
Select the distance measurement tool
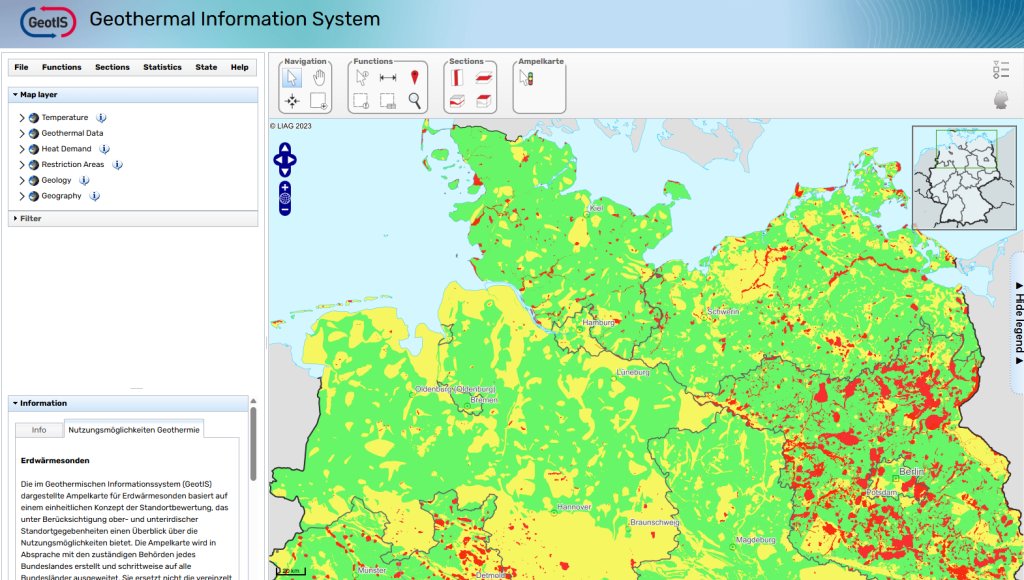click(387, 77)
